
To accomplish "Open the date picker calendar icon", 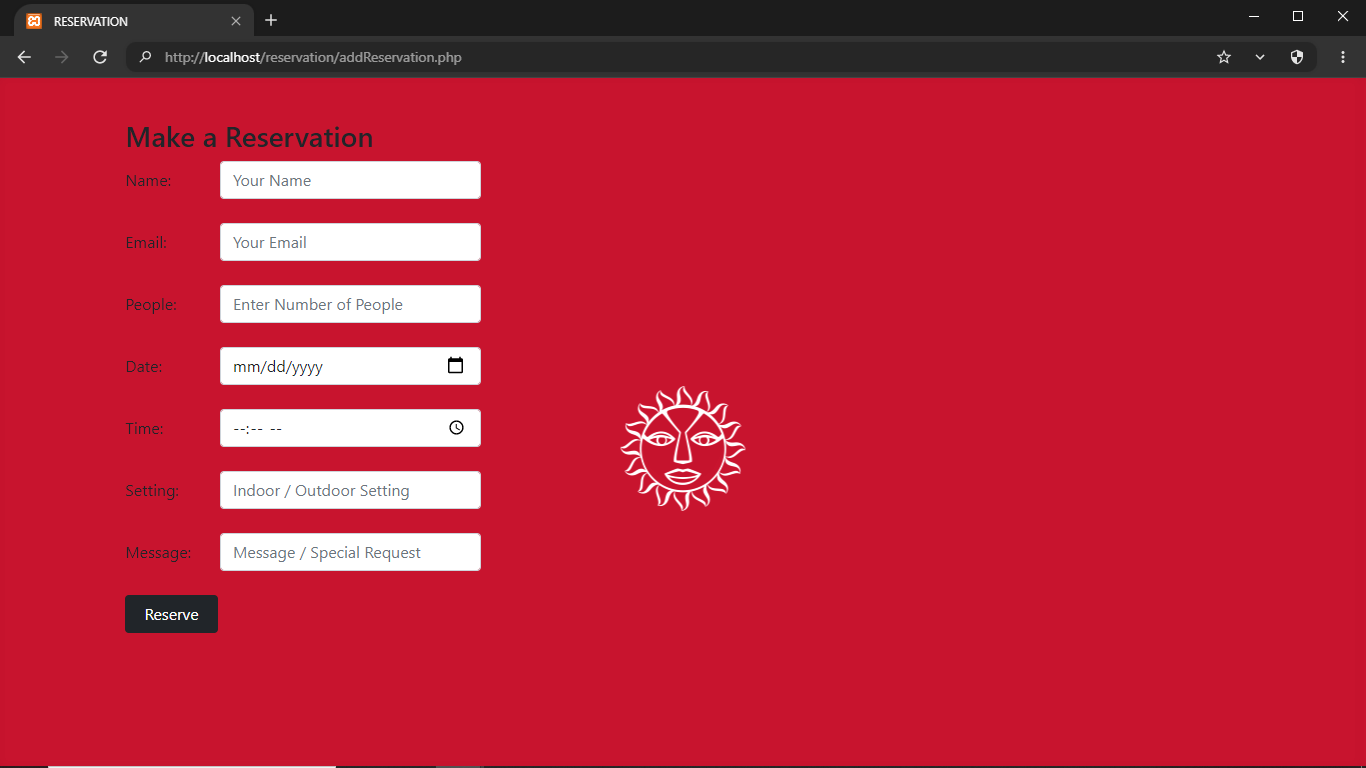I will 455,366.
